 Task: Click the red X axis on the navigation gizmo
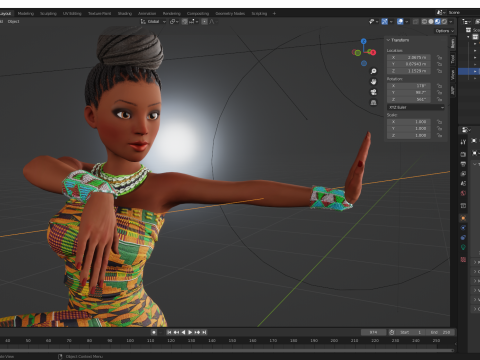(373, 52)
